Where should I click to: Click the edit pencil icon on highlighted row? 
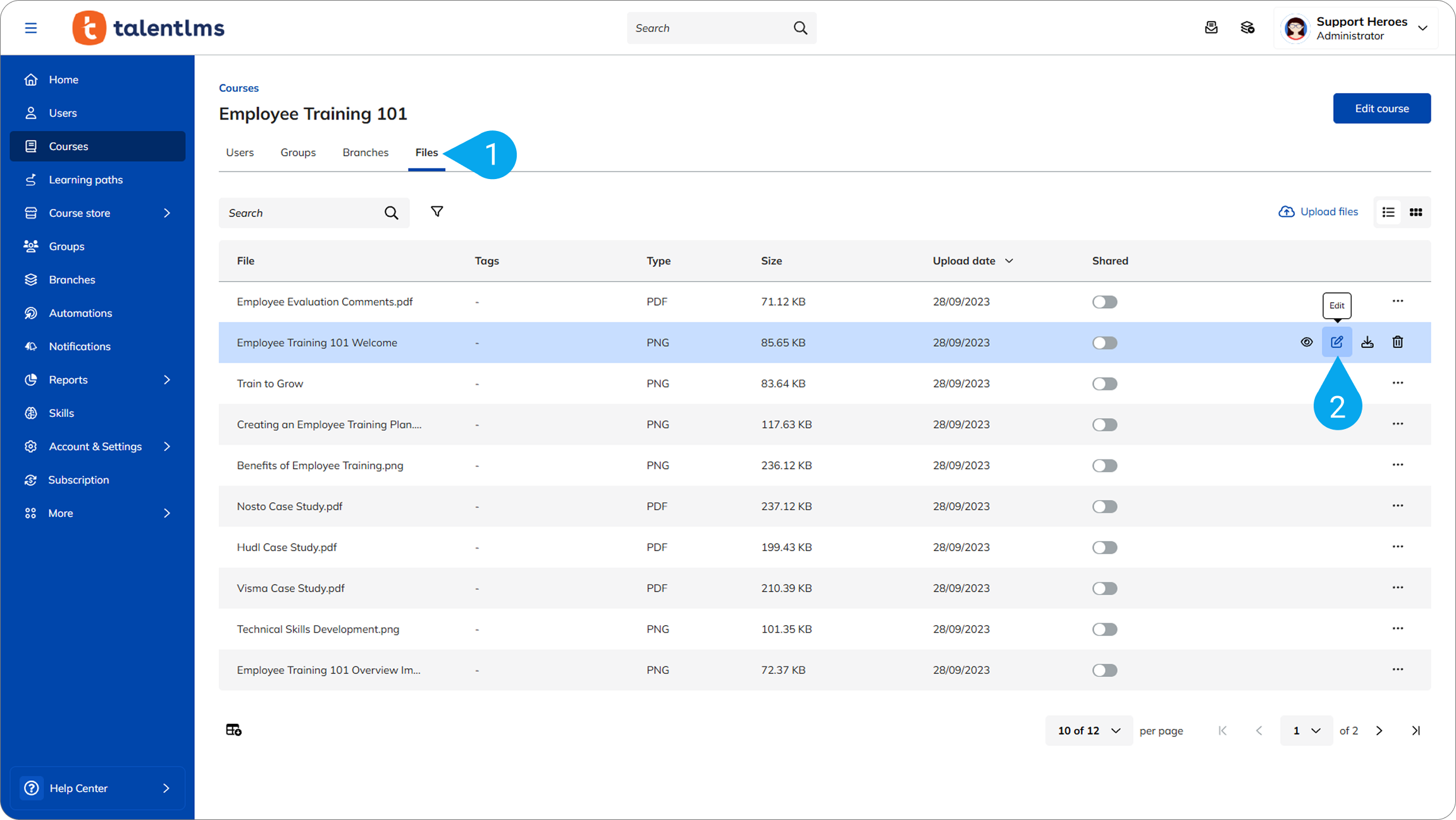[1336, 342]
